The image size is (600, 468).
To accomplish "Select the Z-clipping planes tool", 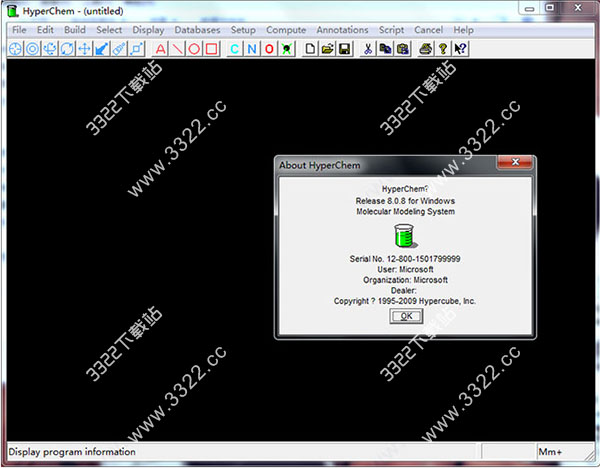I will (137, 49).
